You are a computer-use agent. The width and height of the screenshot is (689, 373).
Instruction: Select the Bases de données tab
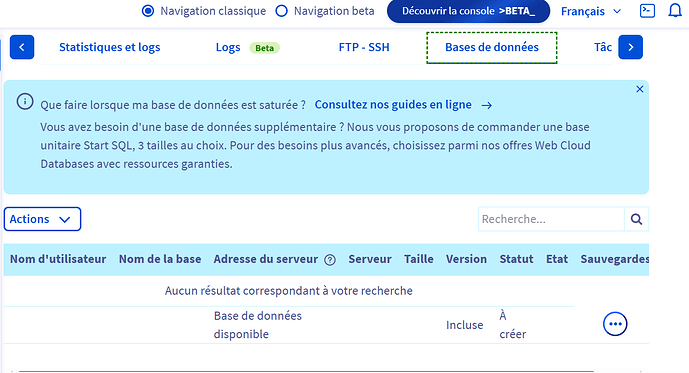pos(492,47)
